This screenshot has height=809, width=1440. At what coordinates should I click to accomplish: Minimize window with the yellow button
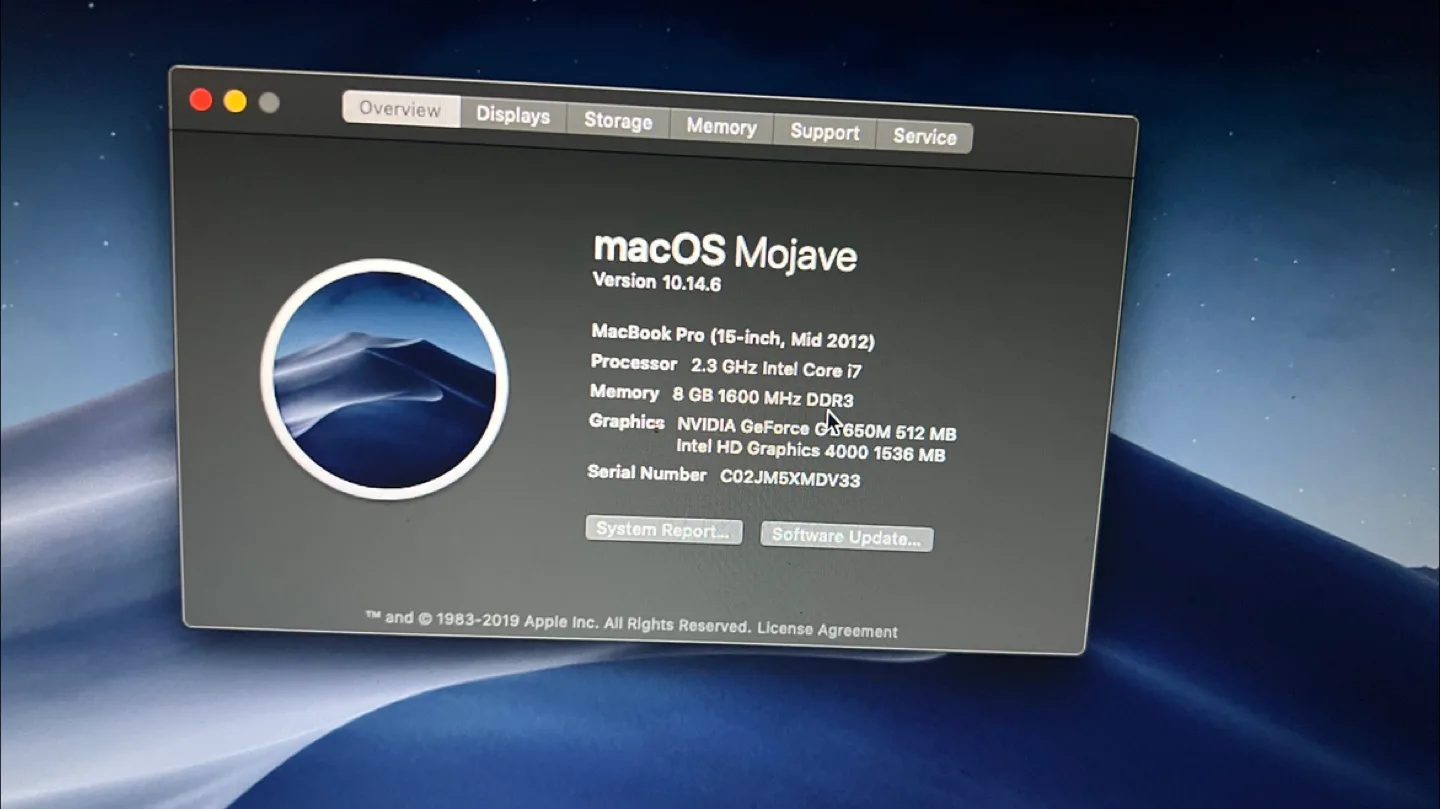[235, 101]
